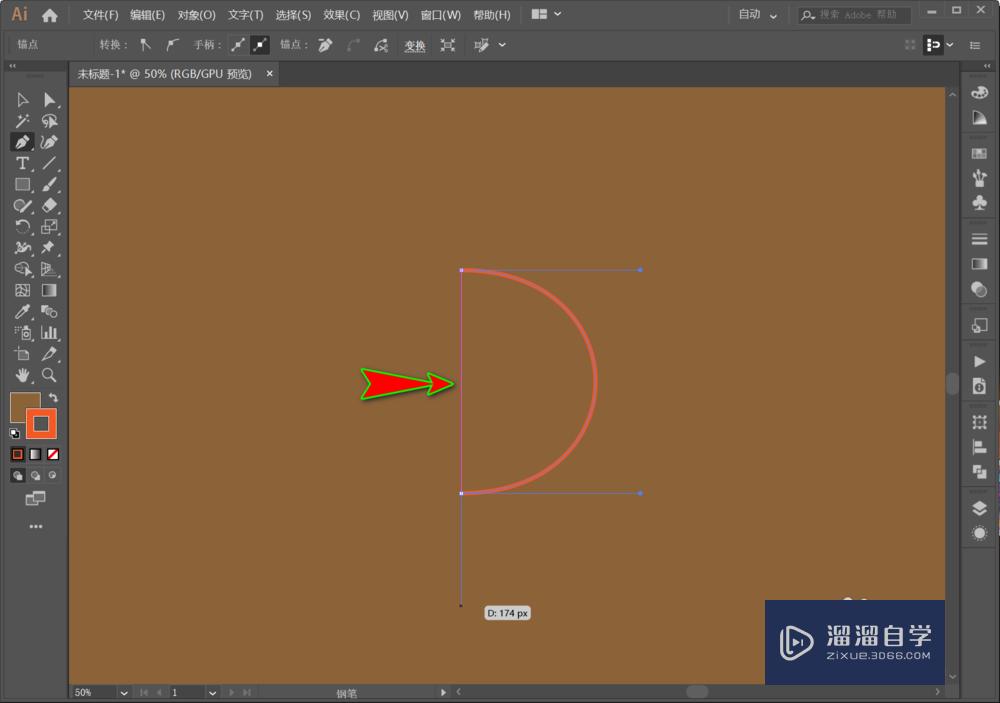Select the Type tool

(x=22, y=163)
